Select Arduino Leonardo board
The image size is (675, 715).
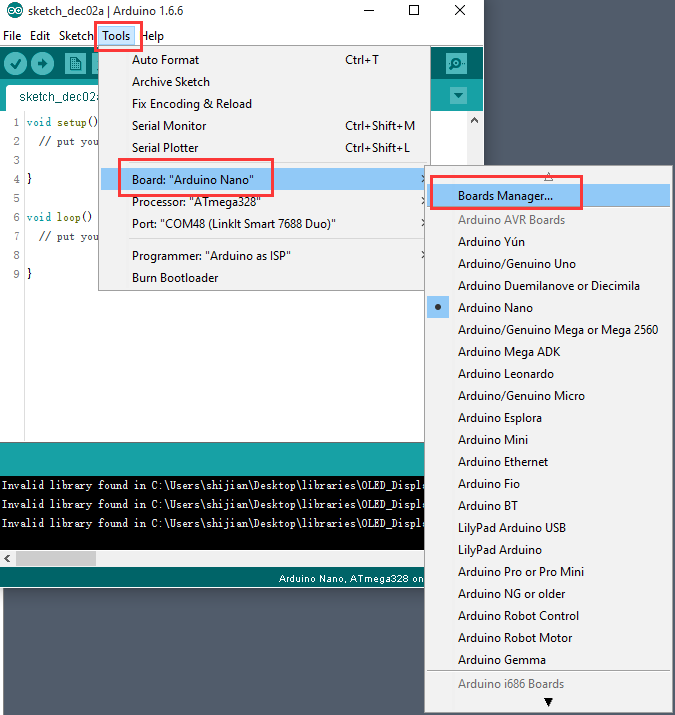[x=549, y=374]
